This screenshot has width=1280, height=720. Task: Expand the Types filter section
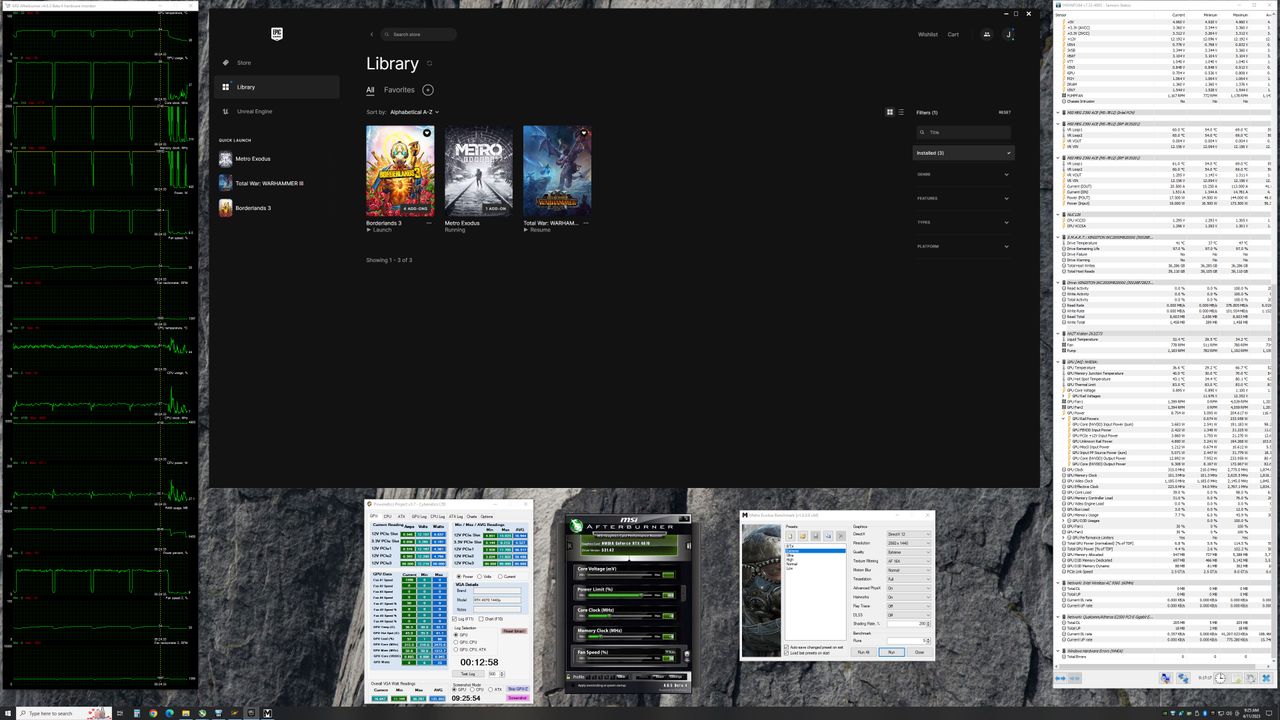pyautogui.click(x=964, y=222)
